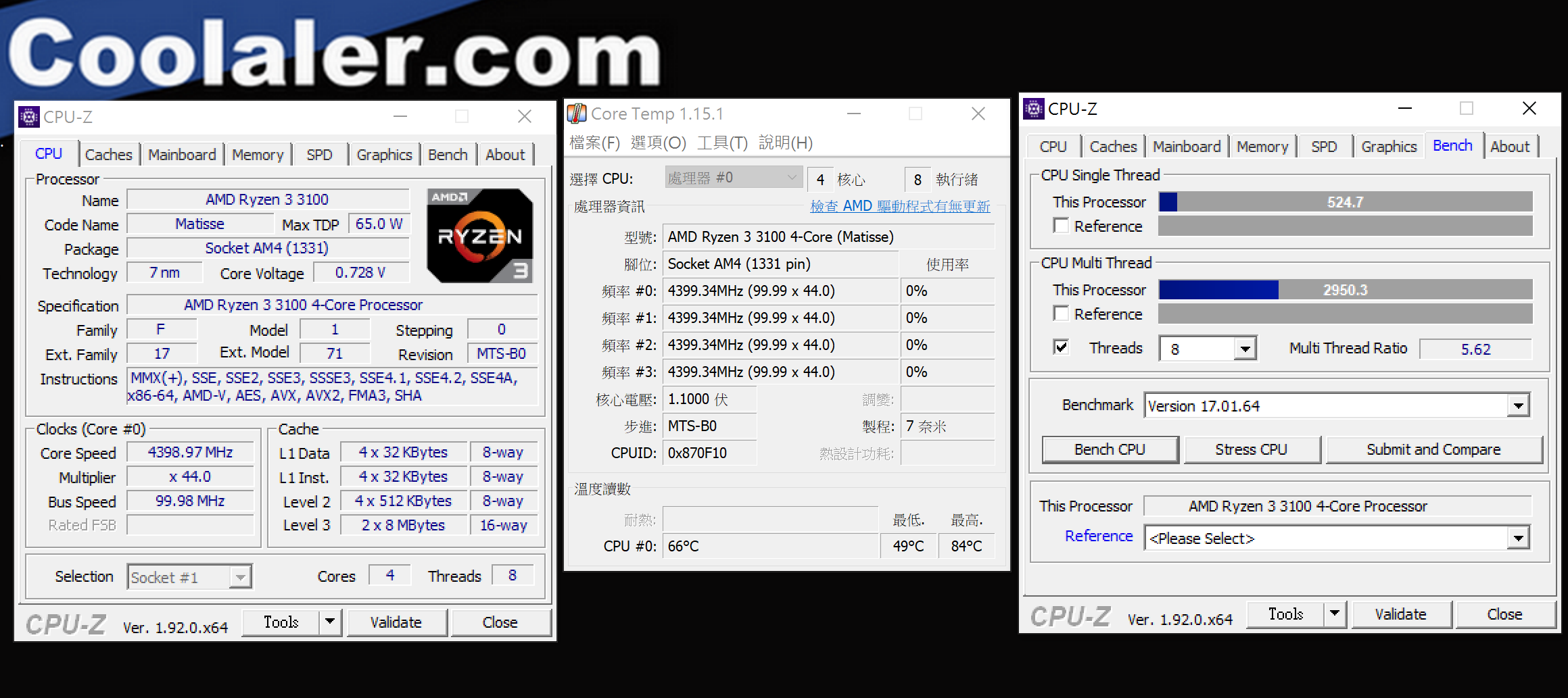Screen dimensions: 1568x698
Task: Click CPU-Z app icon in right window title bar
Action: point(1034,109)
